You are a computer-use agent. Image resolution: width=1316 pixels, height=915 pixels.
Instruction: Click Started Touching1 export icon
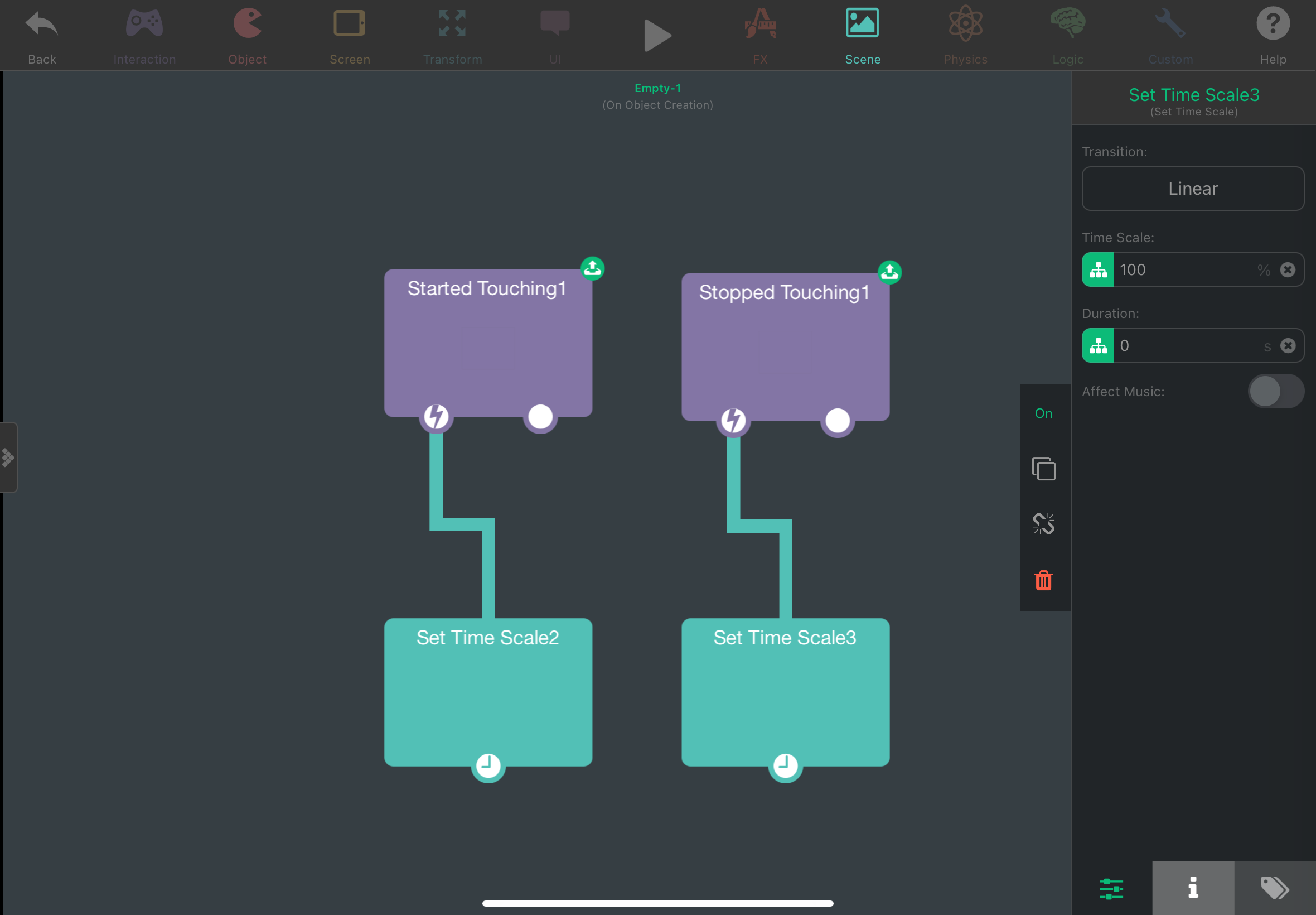(x=592, y=268)
